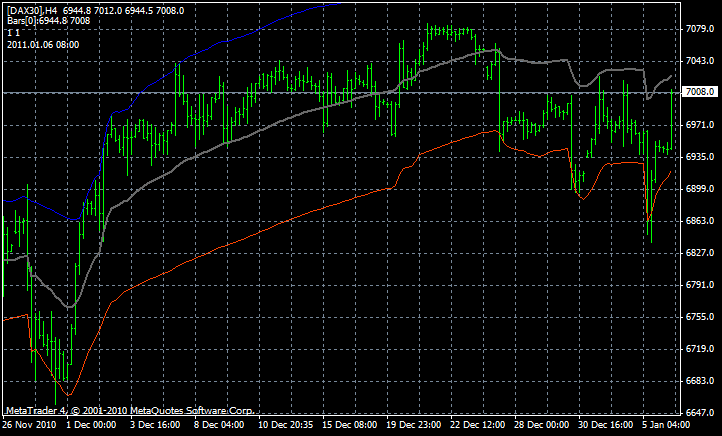Click the 5 Jan 04:00 time label
The image size is (722, 436).
point(666,424)
